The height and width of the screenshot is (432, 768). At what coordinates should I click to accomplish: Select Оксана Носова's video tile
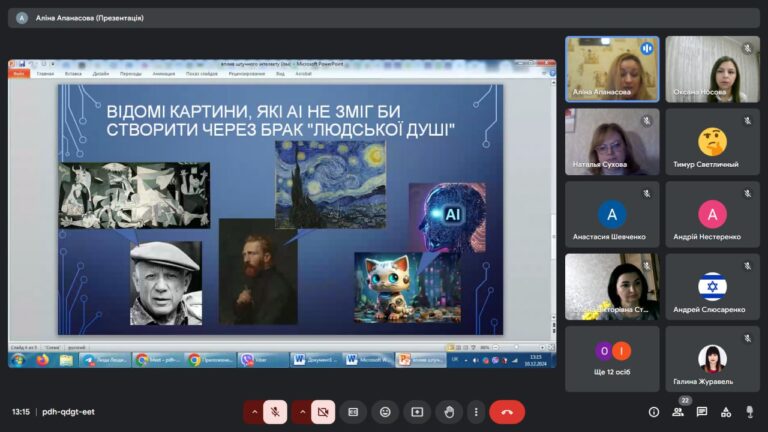coord(712,69)
